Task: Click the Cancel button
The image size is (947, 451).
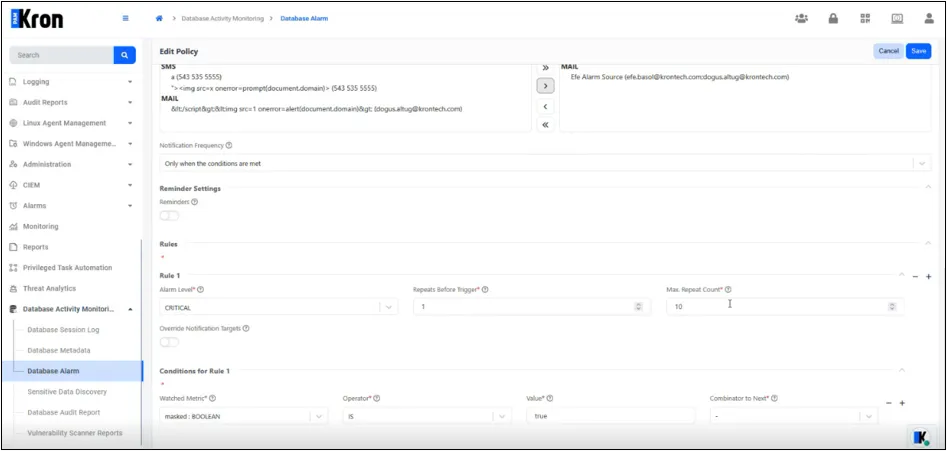Action: pyautogui.click(x=888, y=51)
